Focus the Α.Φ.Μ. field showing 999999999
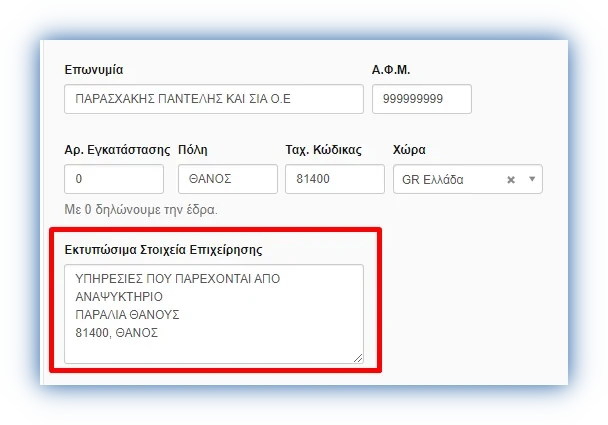Screen dimensions: 608x425 pos(421,99)
